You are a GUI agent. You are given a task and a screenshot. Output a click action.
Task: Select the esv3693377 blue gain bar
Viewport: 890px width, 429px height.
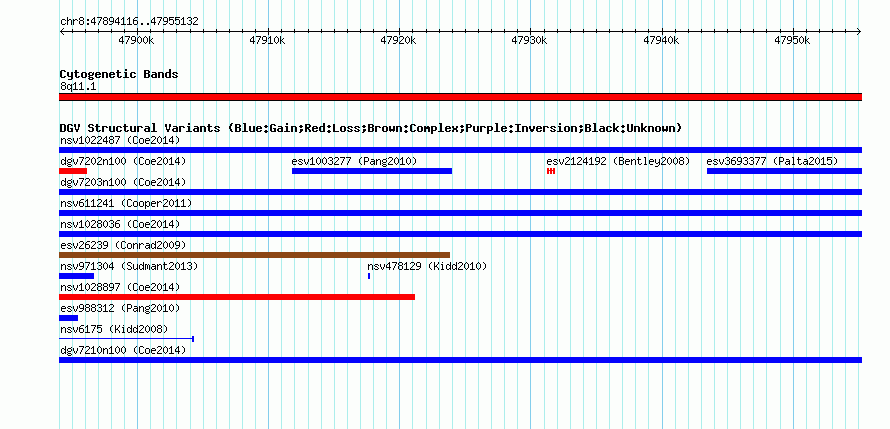[784, 171]
